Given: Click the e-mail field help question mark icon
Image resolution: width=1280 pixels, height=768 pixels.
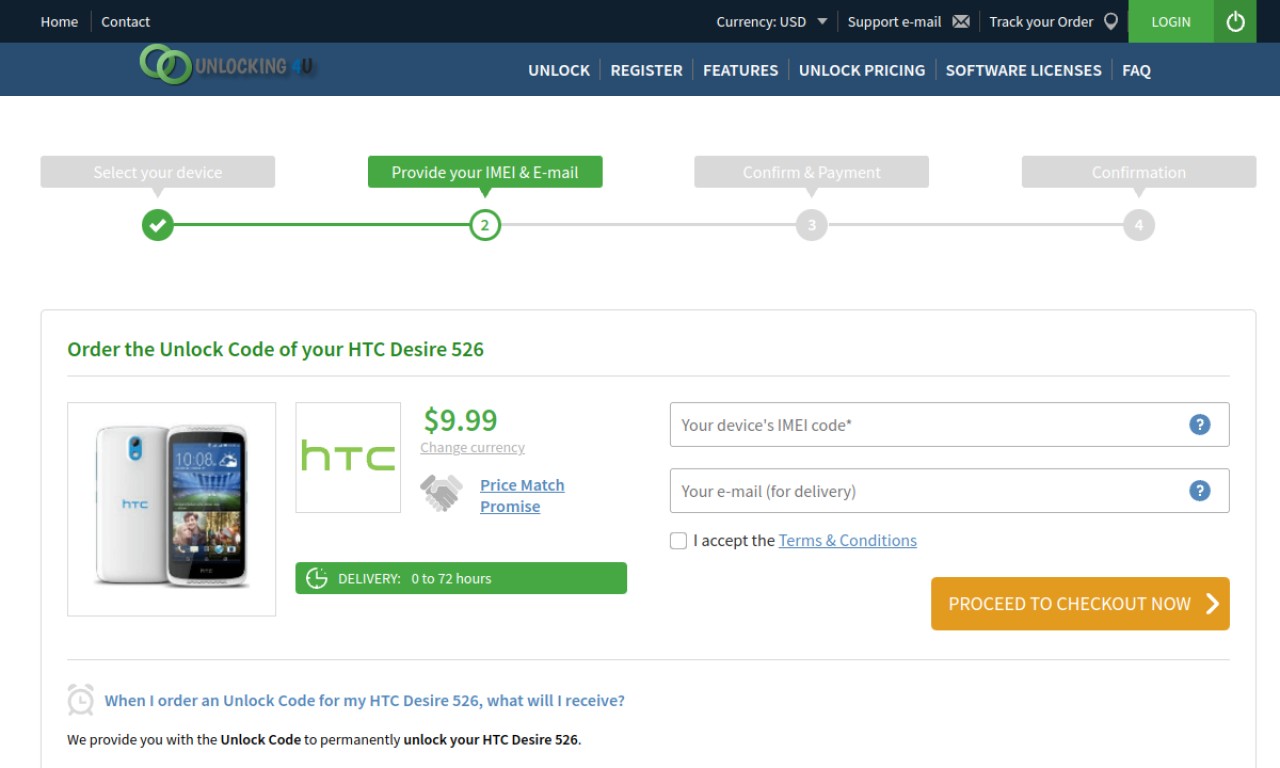Looking at the screenshot, I should [1200, 491].
